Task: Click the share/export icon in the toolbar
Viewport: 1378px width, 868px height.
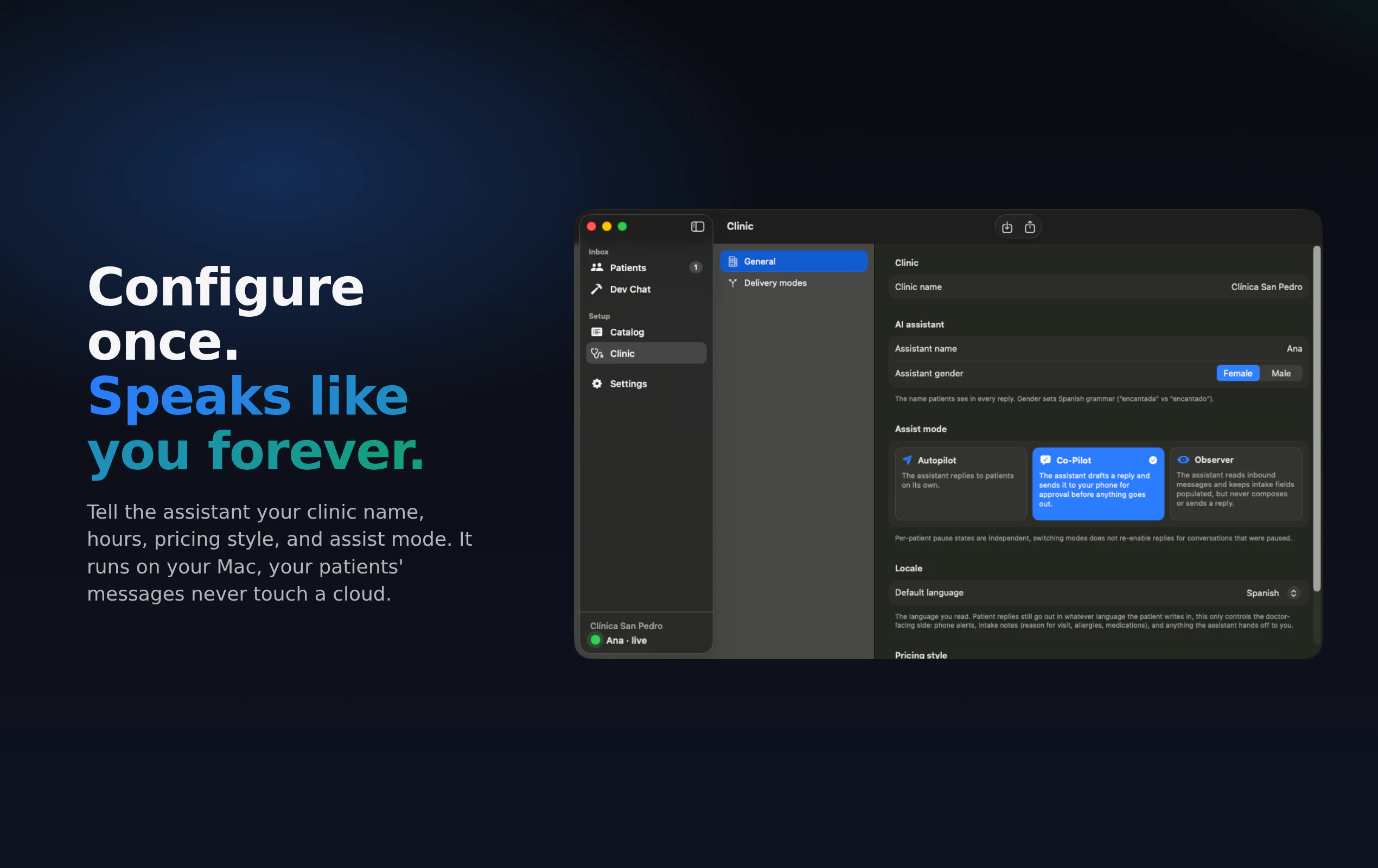Action: [1030, 227]
